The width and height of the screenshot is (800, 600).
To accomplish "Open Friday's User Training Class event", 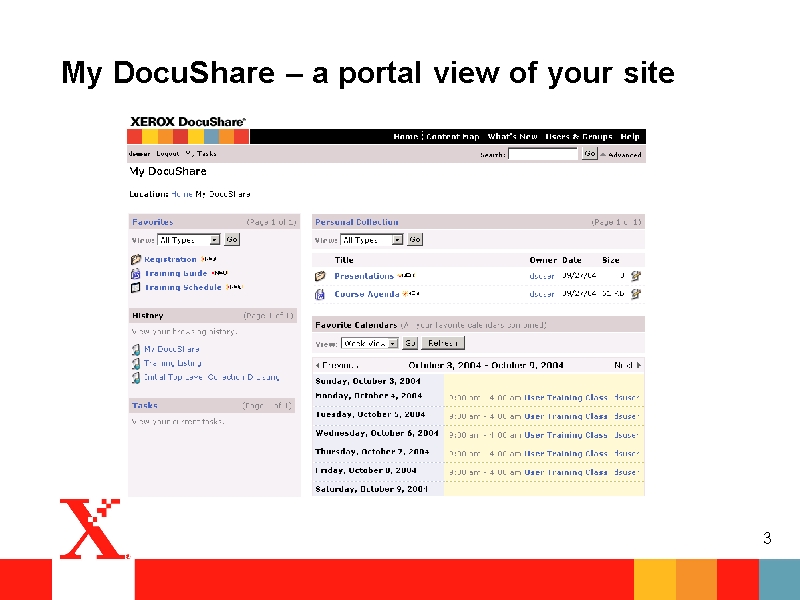I will tap(566, 472).
